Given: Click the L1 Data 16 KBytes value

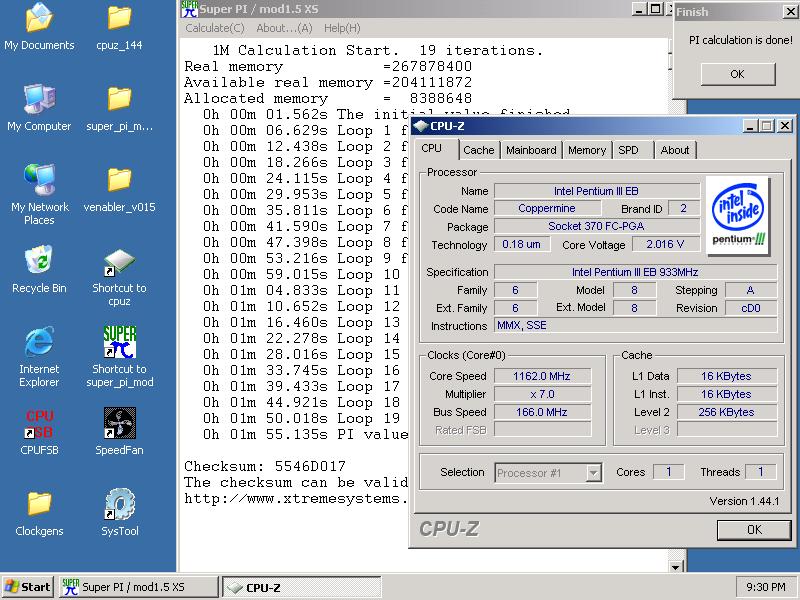Looking at the screenshot, I should click(726, 376).
